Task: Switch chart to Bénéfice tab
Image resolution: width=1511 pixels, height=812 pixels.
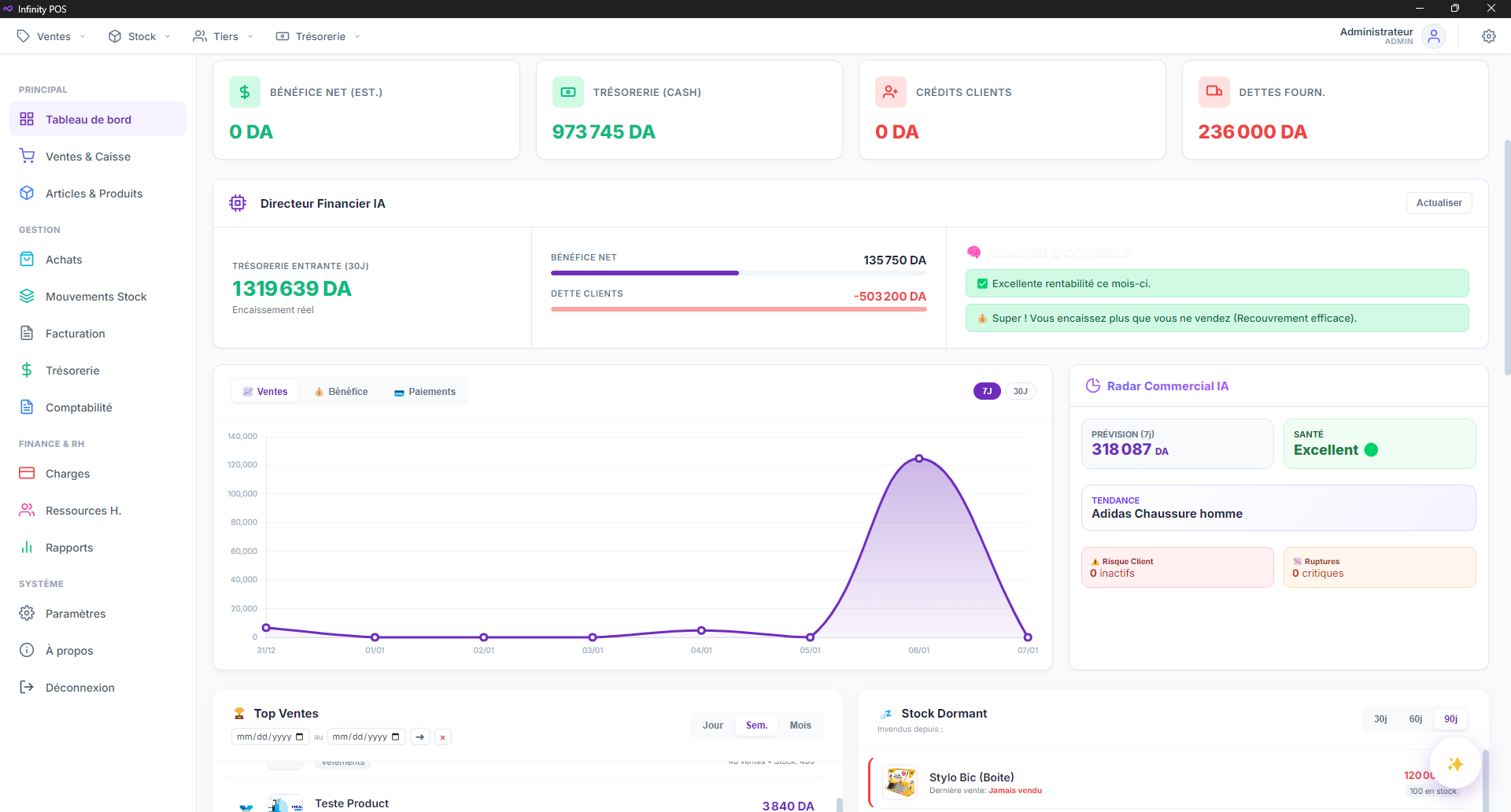Action: [342, 392]
